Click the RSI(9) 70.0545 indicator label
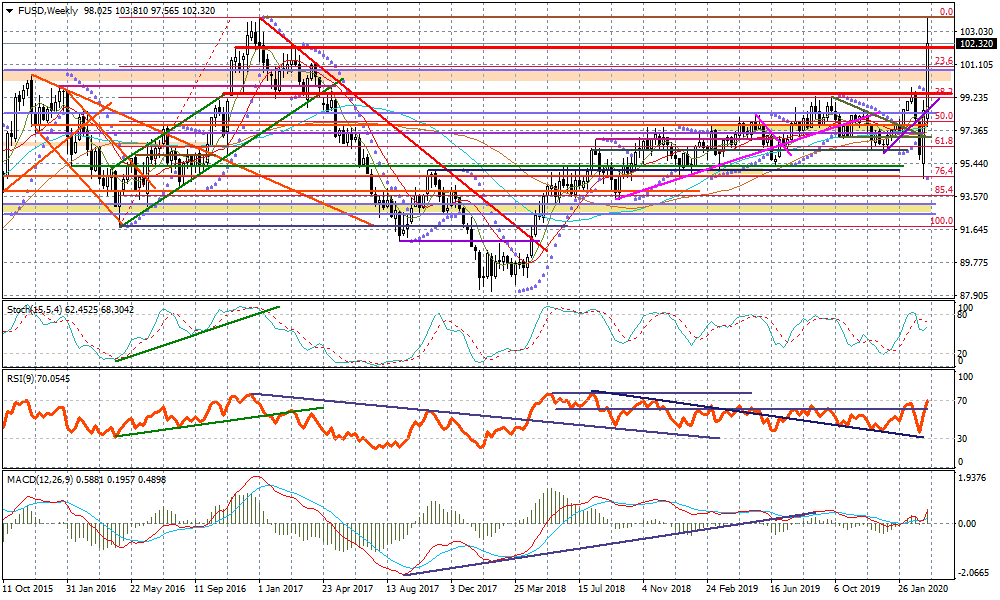Viewport: 1000px width, 600px height. tap(39, 379)
